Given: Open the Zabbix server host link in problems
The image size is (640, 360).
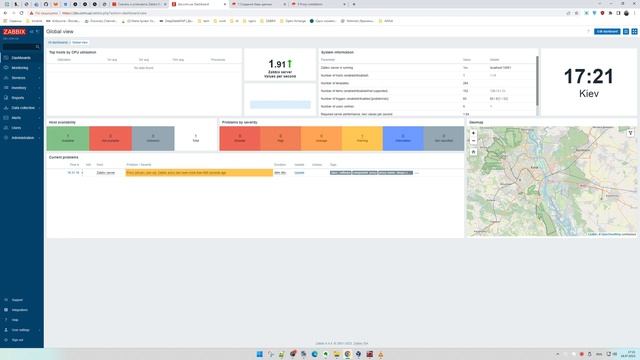Looking at the screenshot, I should click(105, 173).
